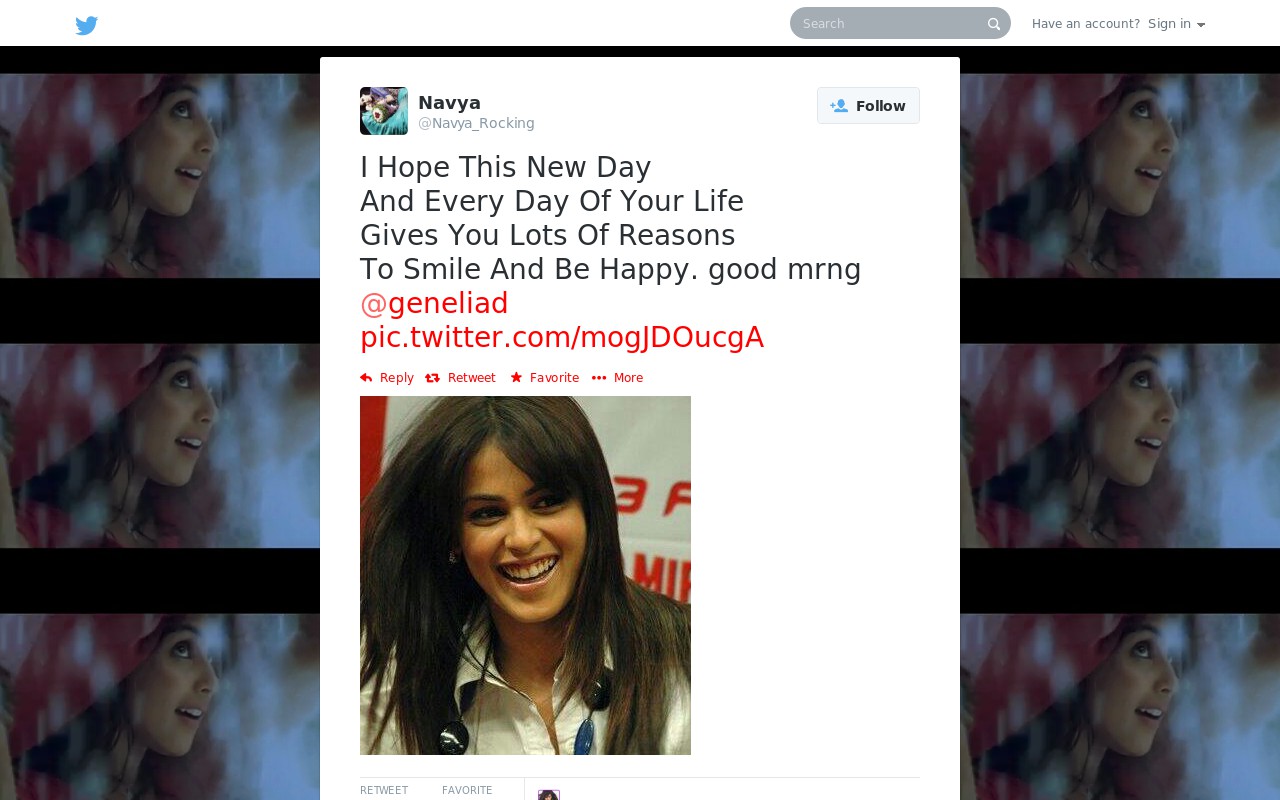
Task: Click the Navya display name
Action: (x=449, y=103)
